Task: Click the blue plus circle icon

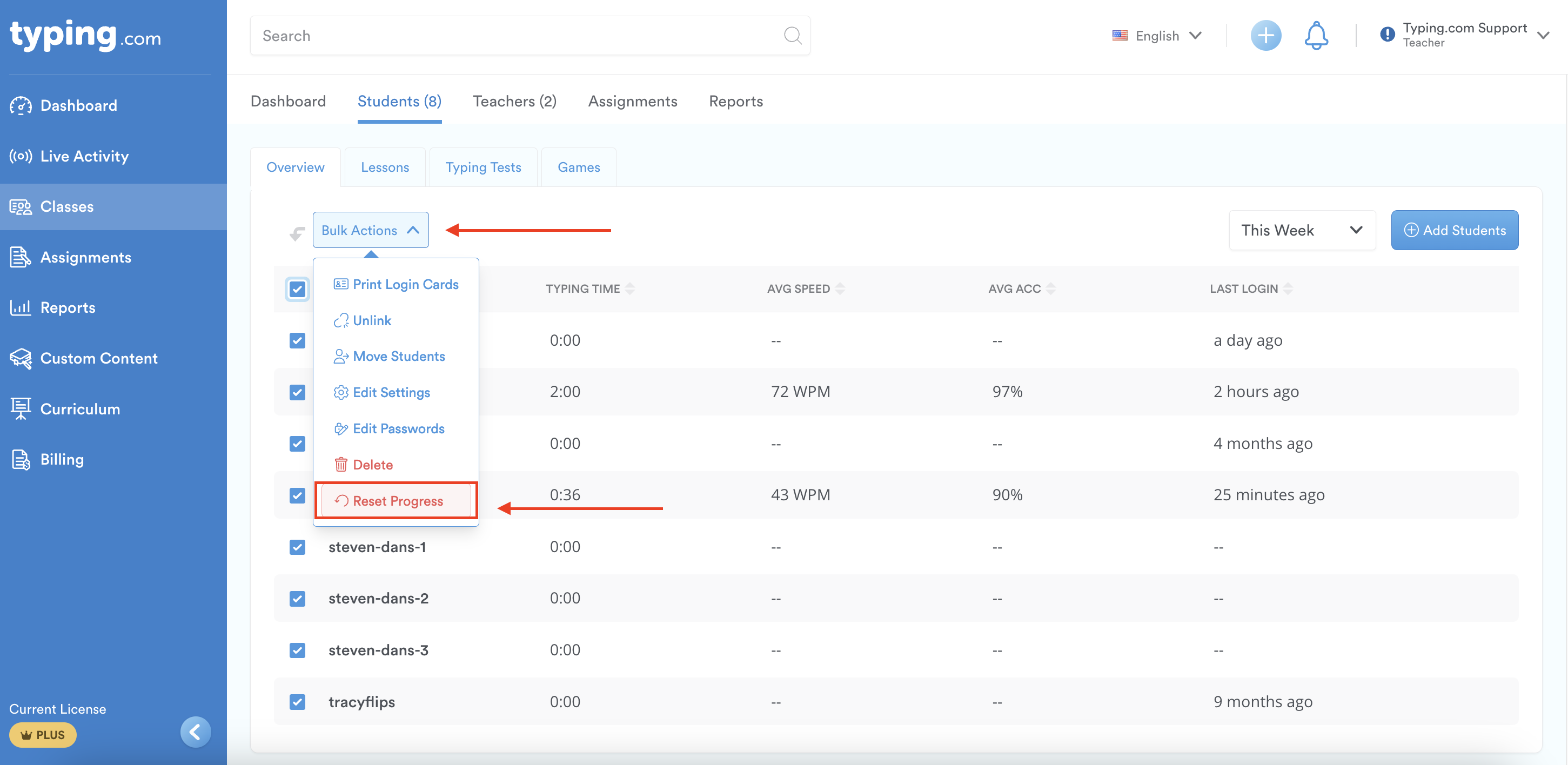Action: pyautogui.click(x=1265, y=36)
